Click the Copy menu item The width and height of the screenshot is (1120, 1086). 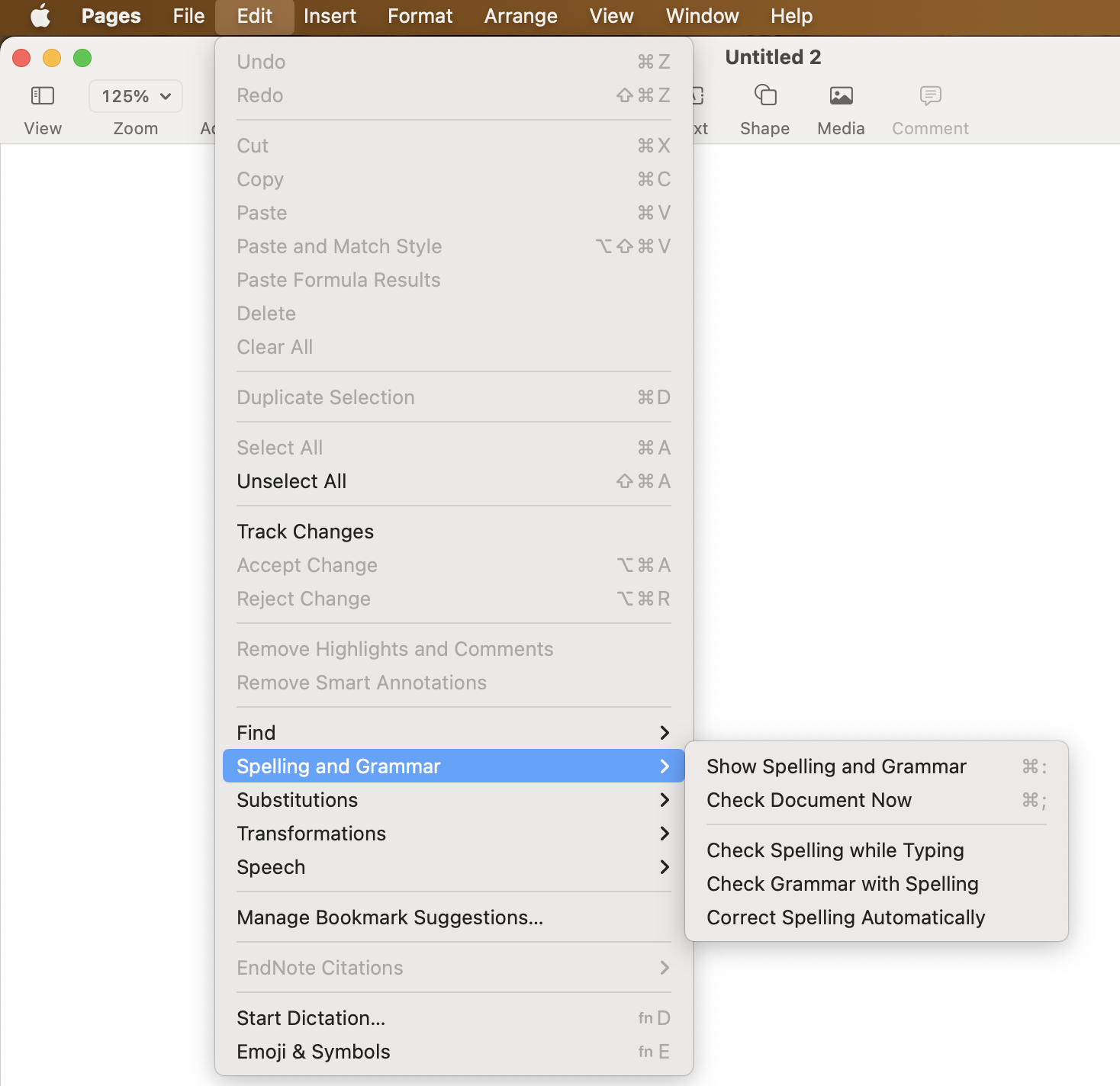coord(454,179)
